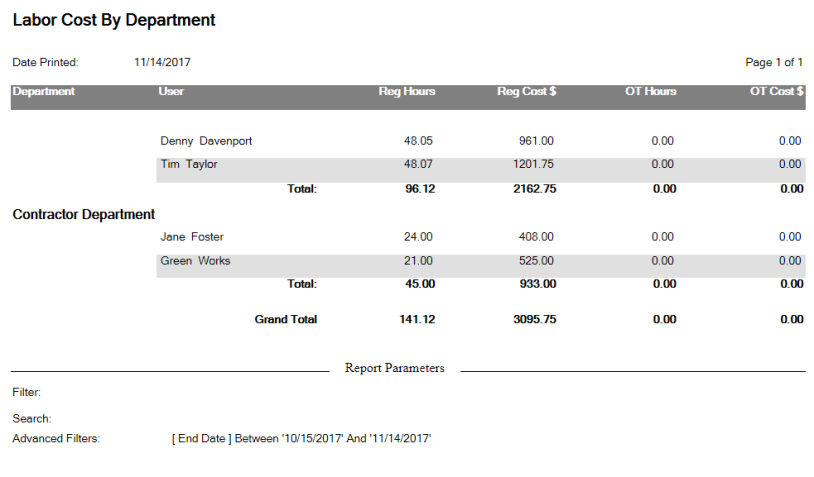814x477 pixels.
Task: Click the Tim Taylor user entry
Action: (x=188, y=165)
